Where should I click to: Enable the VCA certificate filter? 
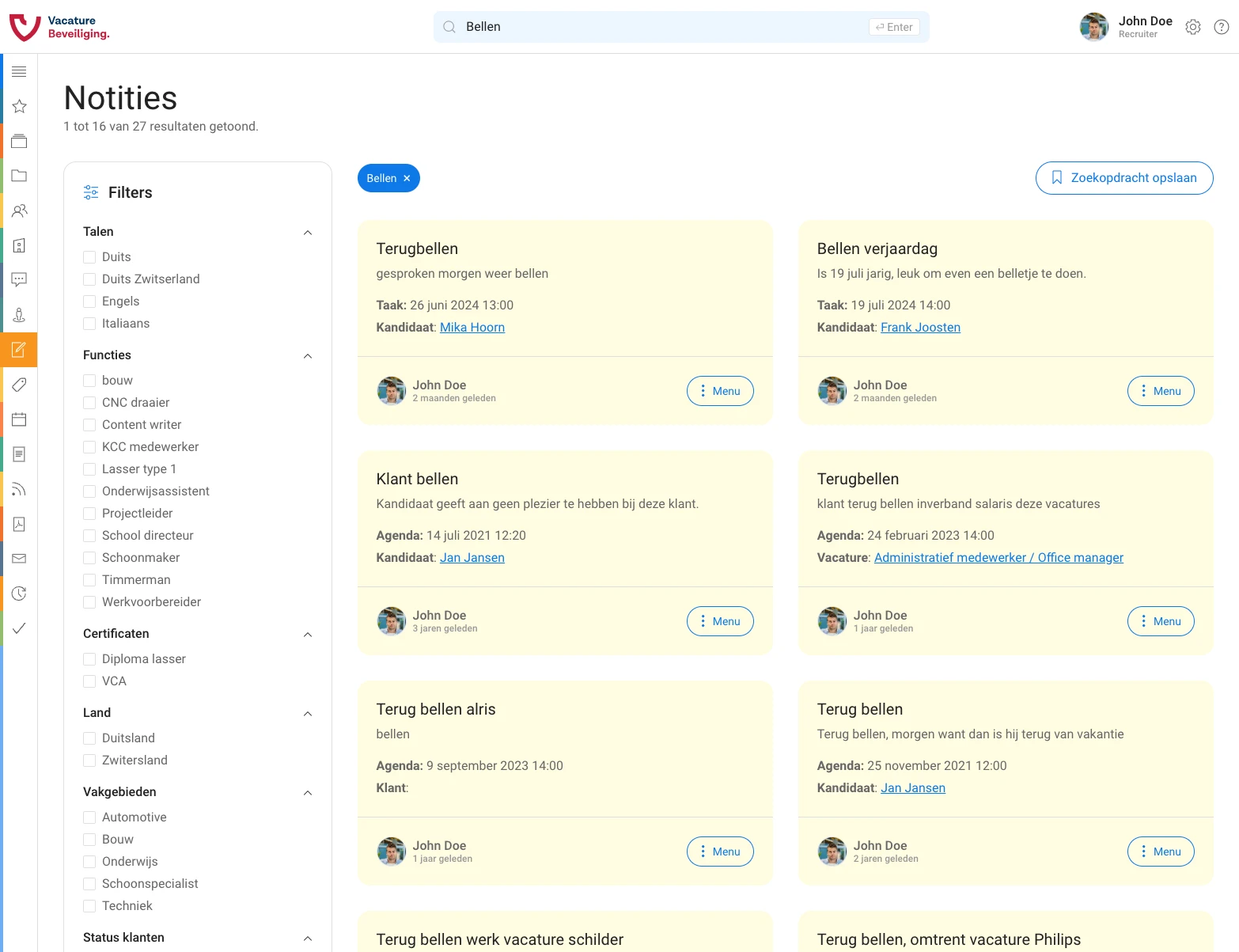point(89,681)
